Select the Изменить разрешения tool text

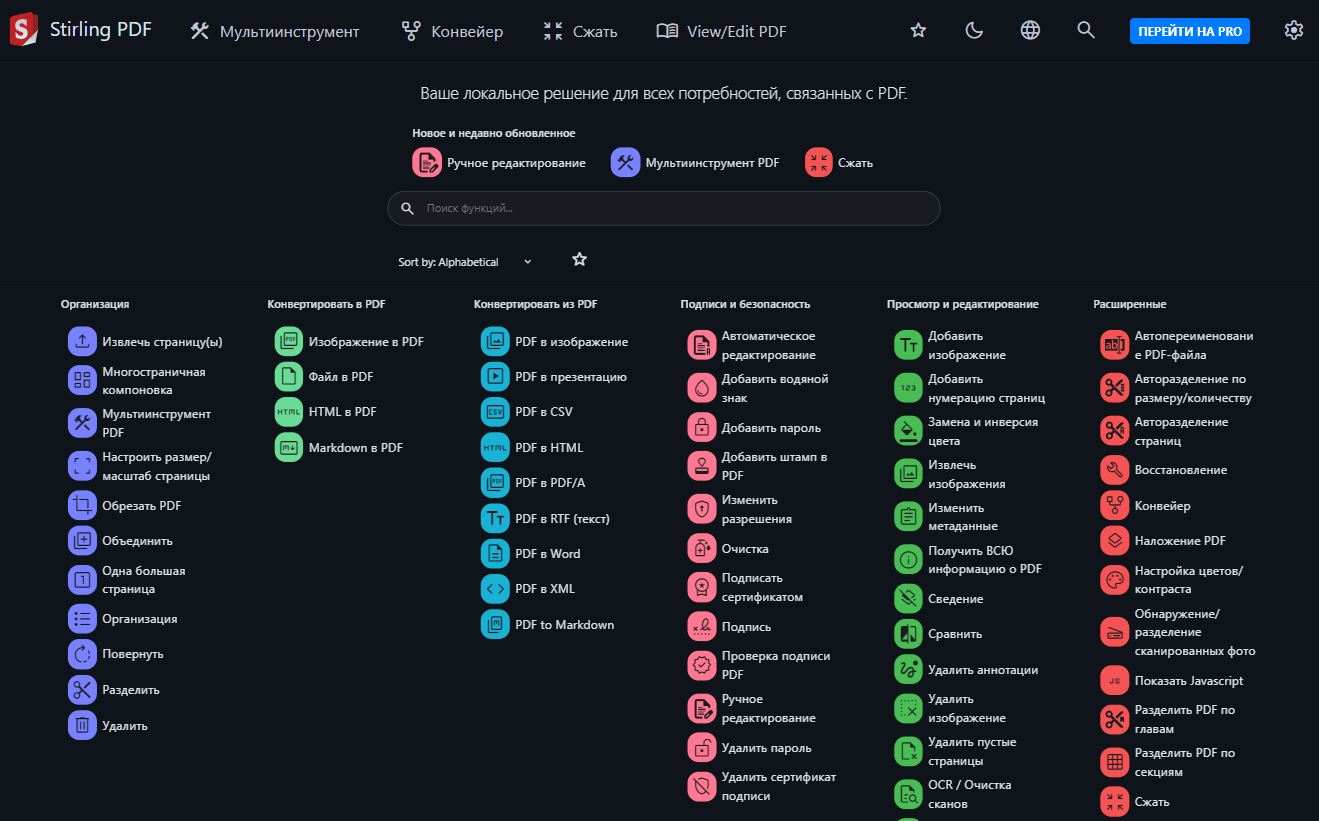[x=757, y=509]
